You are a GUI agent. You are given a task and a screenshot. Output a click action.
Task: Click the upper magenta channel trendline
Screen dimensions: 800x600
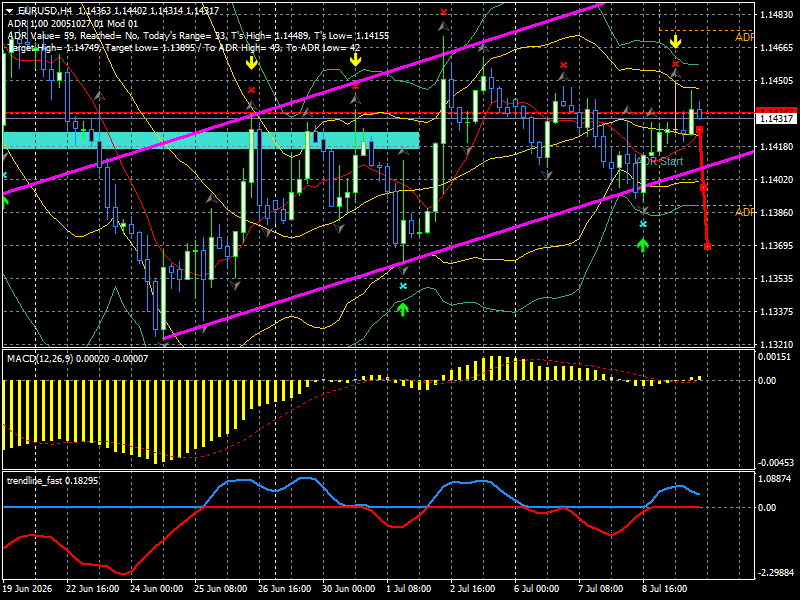coord(304,98)
